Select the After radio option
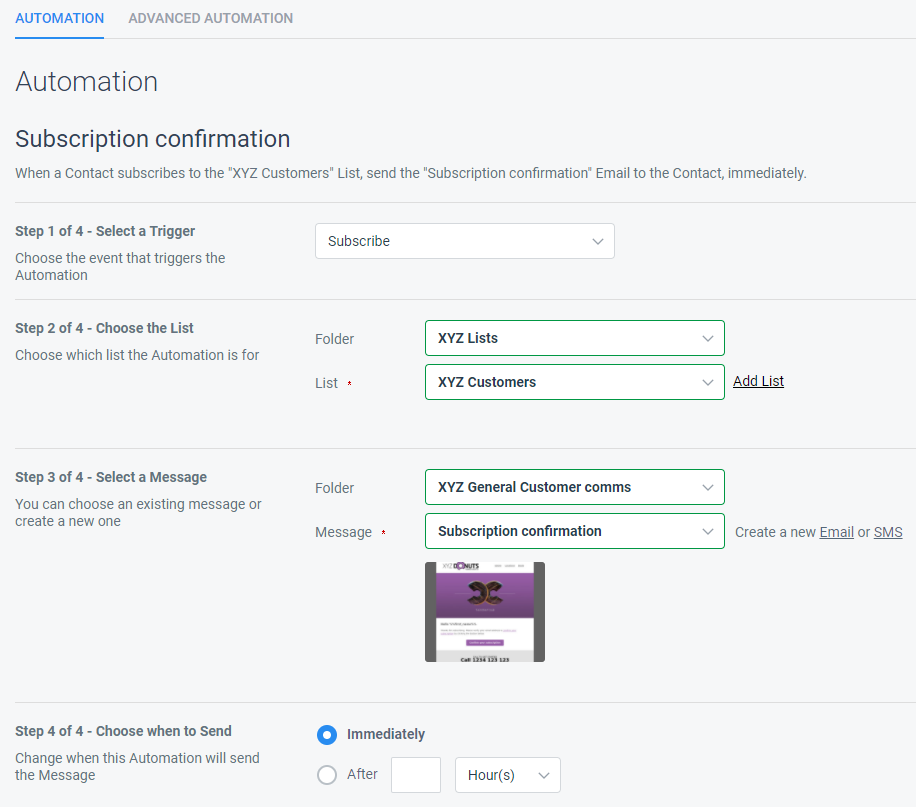The width and height of the screenshot is (916, 807). click(327, 775)
